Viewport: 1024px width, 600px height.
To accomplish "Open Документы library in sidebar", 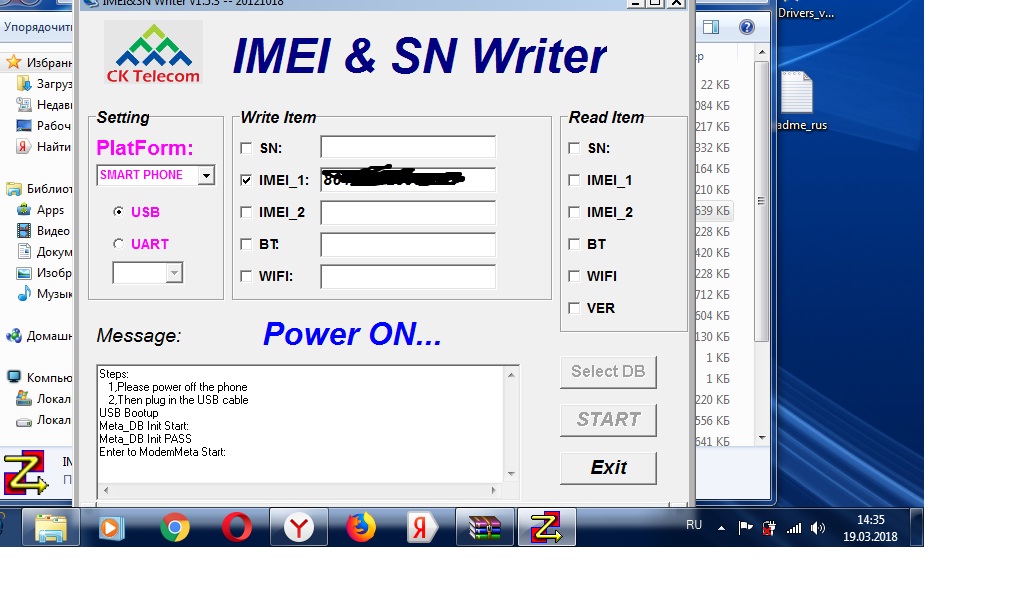I will 44,251.
